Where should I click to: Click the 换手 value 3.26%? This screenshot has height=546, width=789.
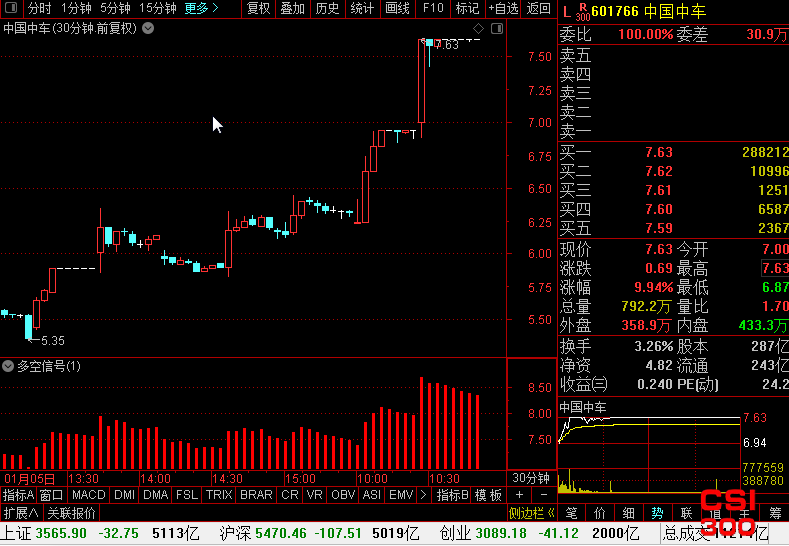tap(653, 346)
